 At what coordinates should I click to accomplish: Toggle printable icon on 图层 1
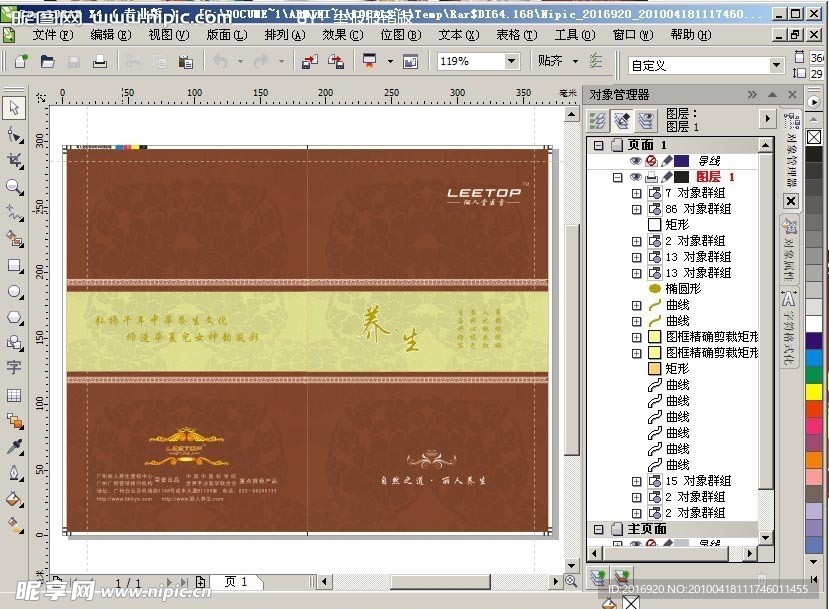click(x=650, y=177)
